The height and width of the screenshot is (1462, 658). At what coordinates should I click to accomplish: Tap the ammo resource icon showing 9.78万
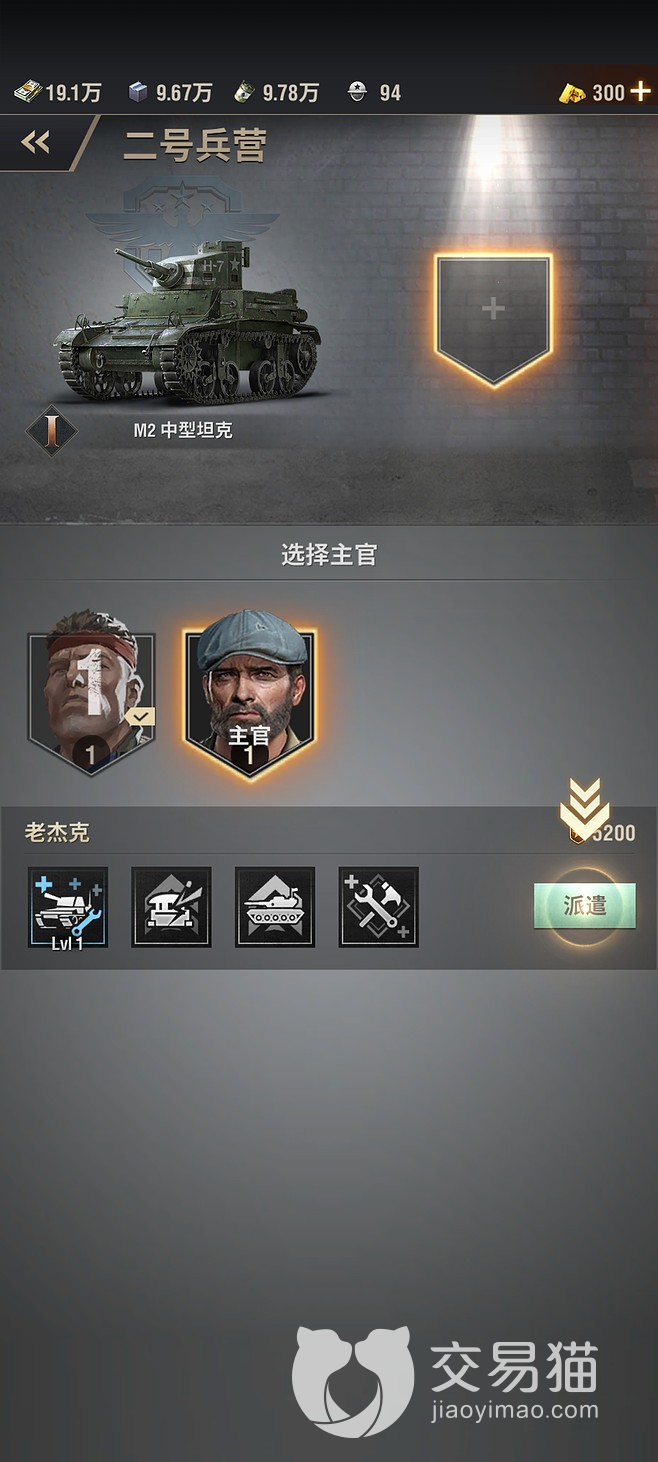click(244, 93)
